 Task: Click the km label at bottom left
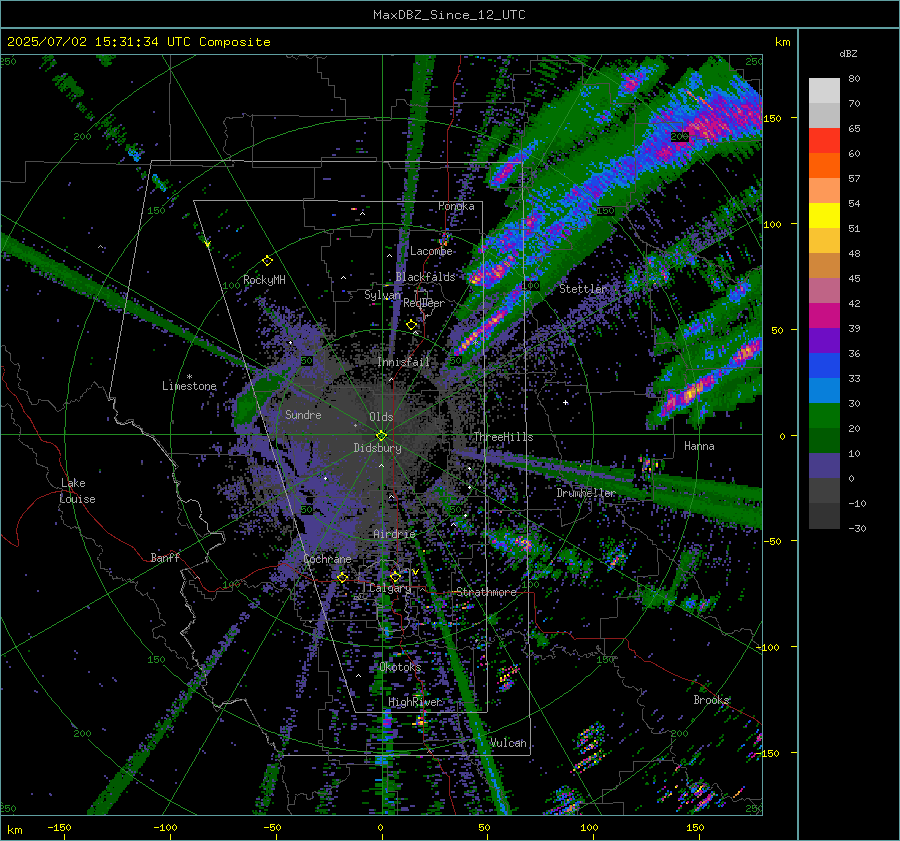pos(14,830)
